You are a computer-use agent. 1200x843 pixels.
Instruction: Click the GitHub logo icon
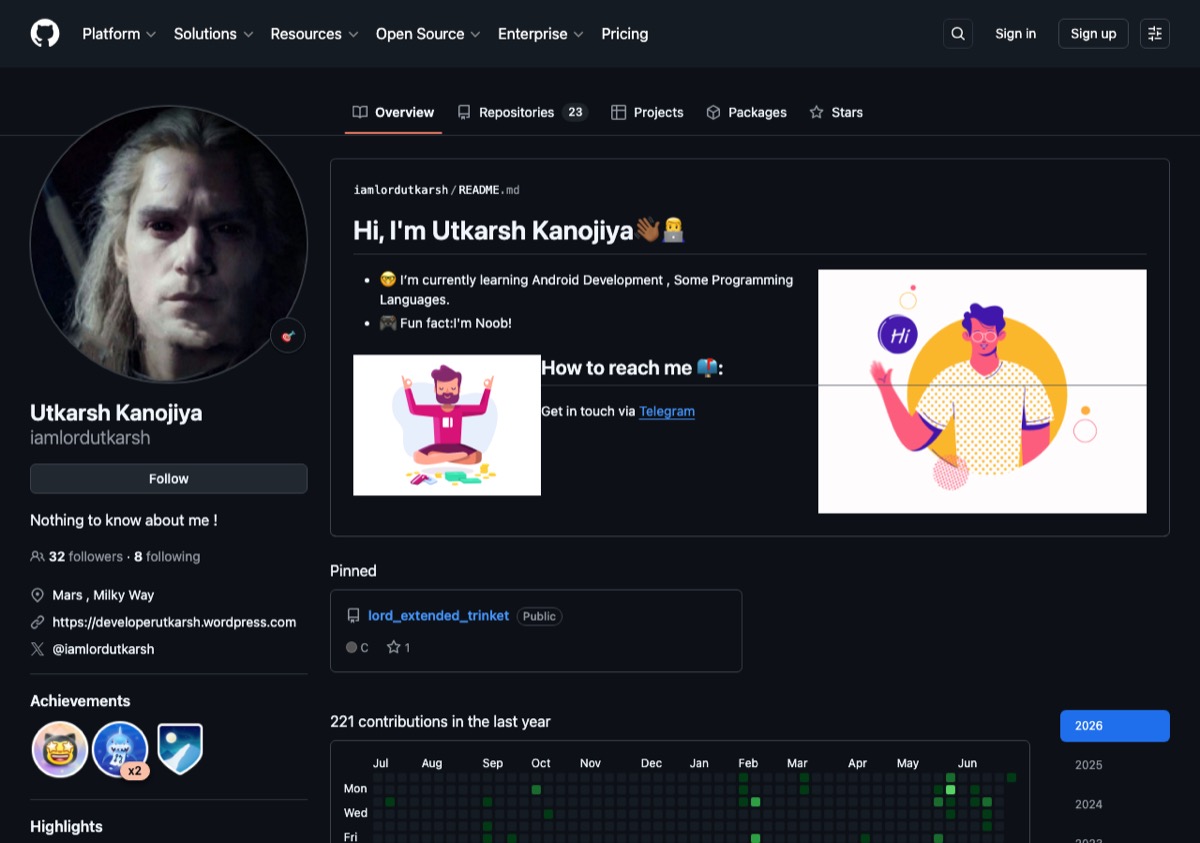tap(45, 34)
